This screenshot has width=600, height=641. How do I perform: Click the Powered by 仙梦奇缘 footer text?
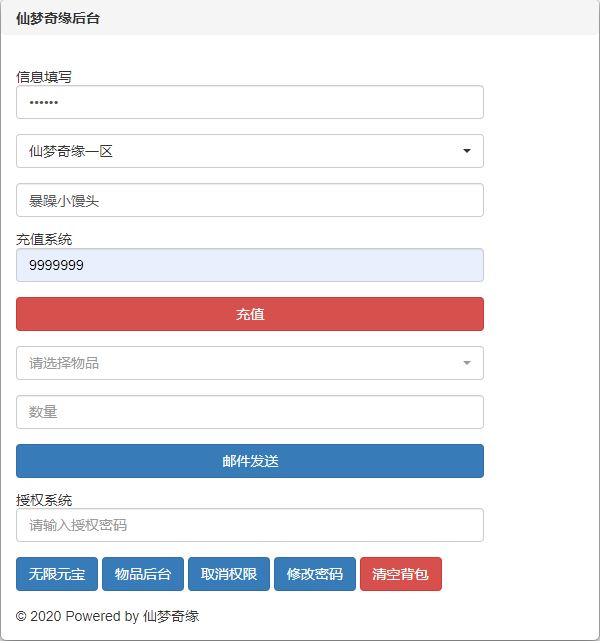click(108, 616)
